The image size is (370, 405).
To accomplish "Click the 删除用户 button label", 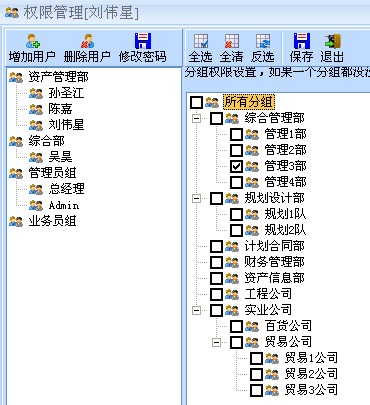I will (87, 57).
